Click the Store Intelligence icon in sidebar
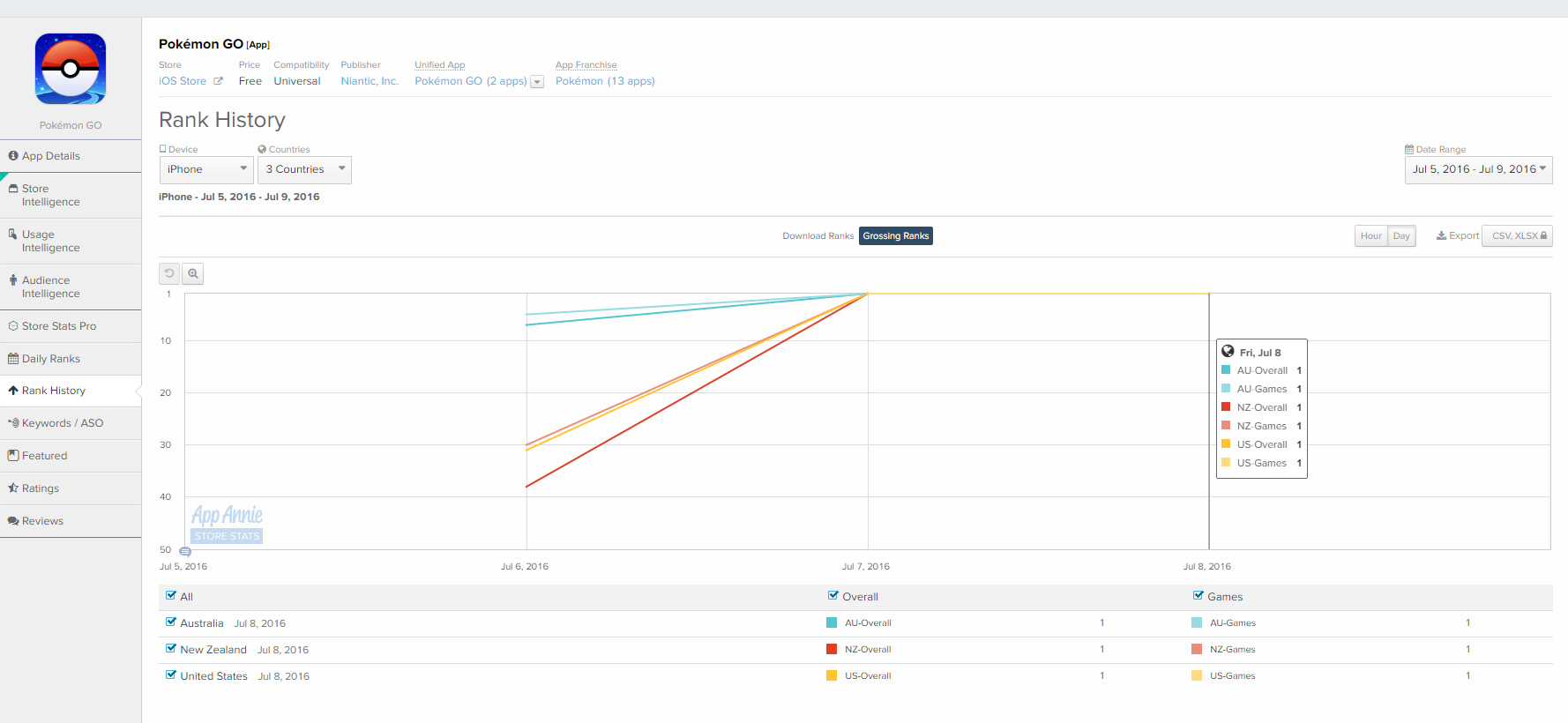Screen dimensions: 1568x723 (13, 189)
